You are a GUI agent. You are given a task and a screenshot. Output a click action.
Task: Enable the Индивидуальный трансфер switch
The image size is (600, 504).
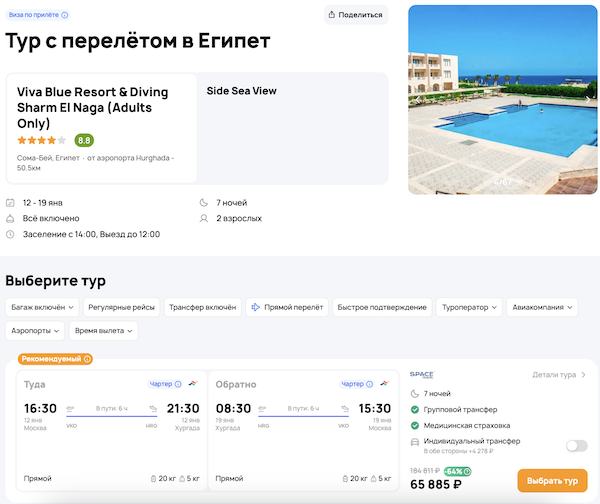click(x=576, y=446)
